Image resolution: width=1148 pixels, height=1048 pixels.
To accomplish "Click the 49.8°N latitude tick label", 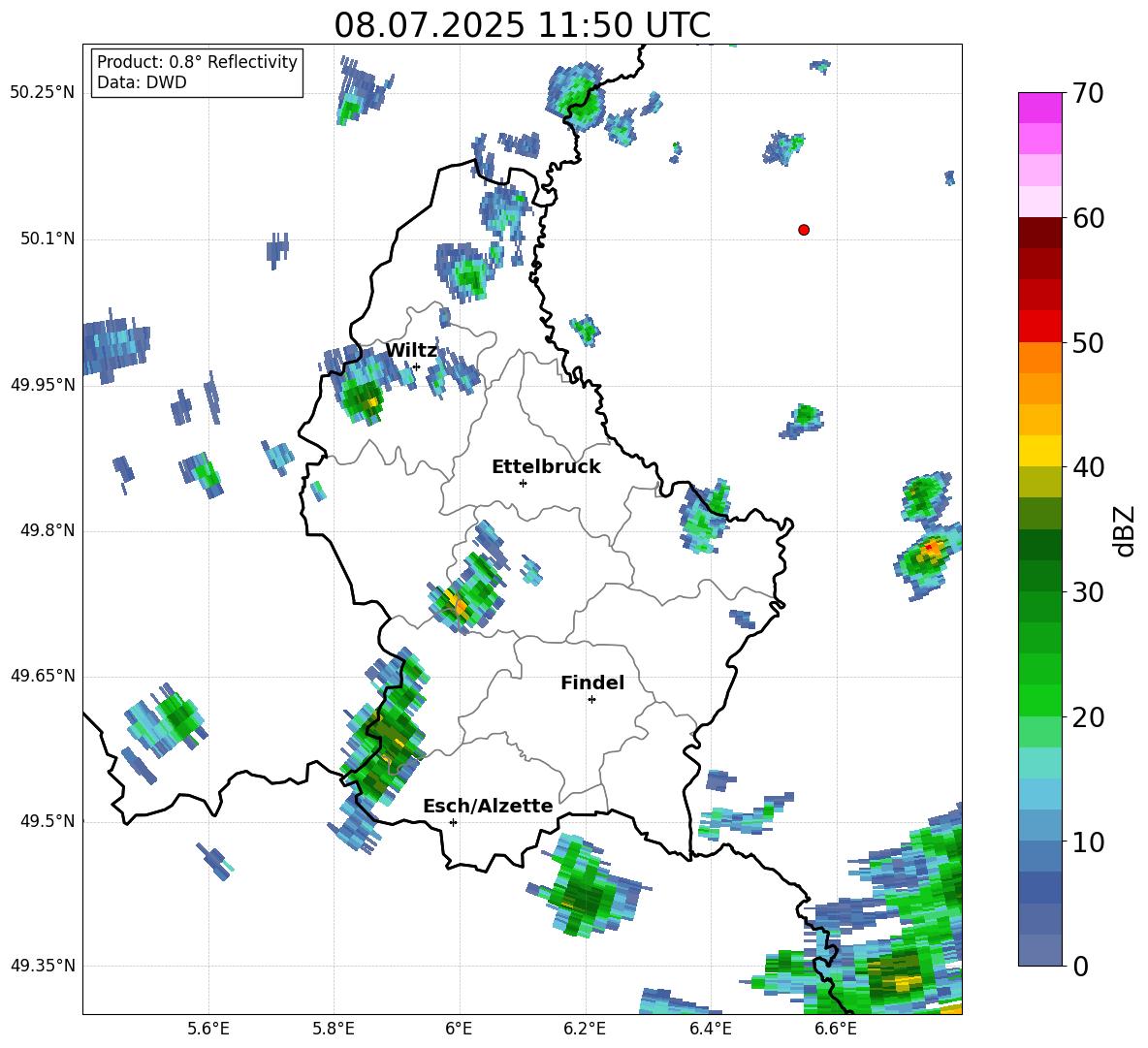I will (x=47, y=530).
